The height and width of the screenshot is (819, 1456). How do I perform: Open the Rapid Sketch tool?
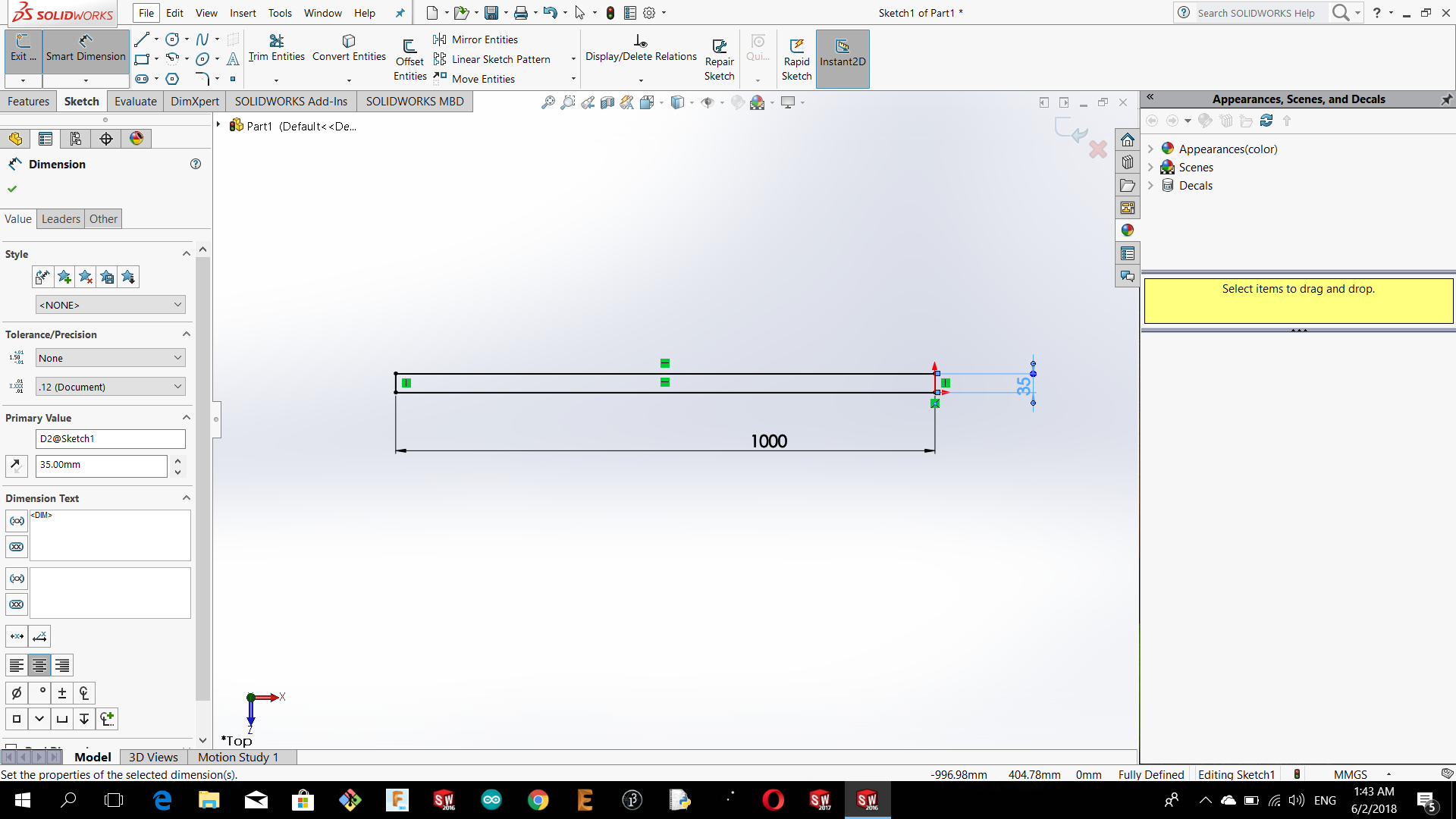(x=796, y=59)
